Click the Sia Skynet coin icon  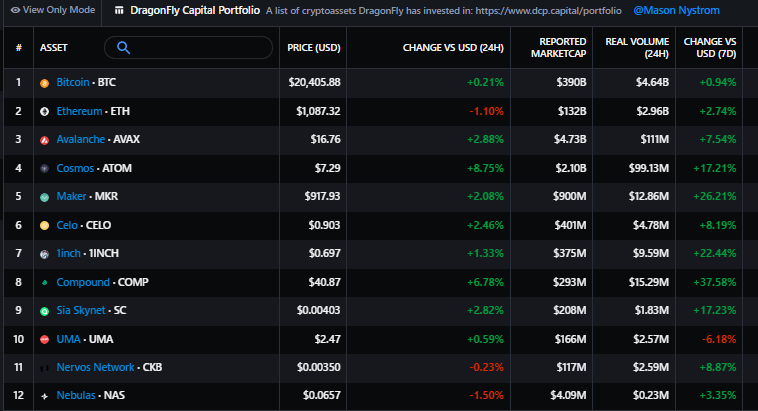coord(44,311)
